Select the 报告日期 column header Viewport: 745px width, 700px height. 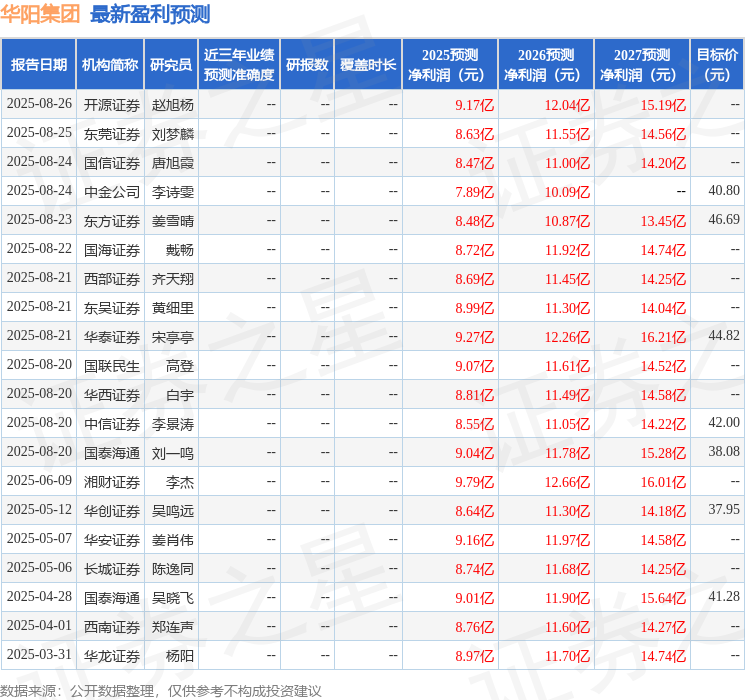(38, 65)
